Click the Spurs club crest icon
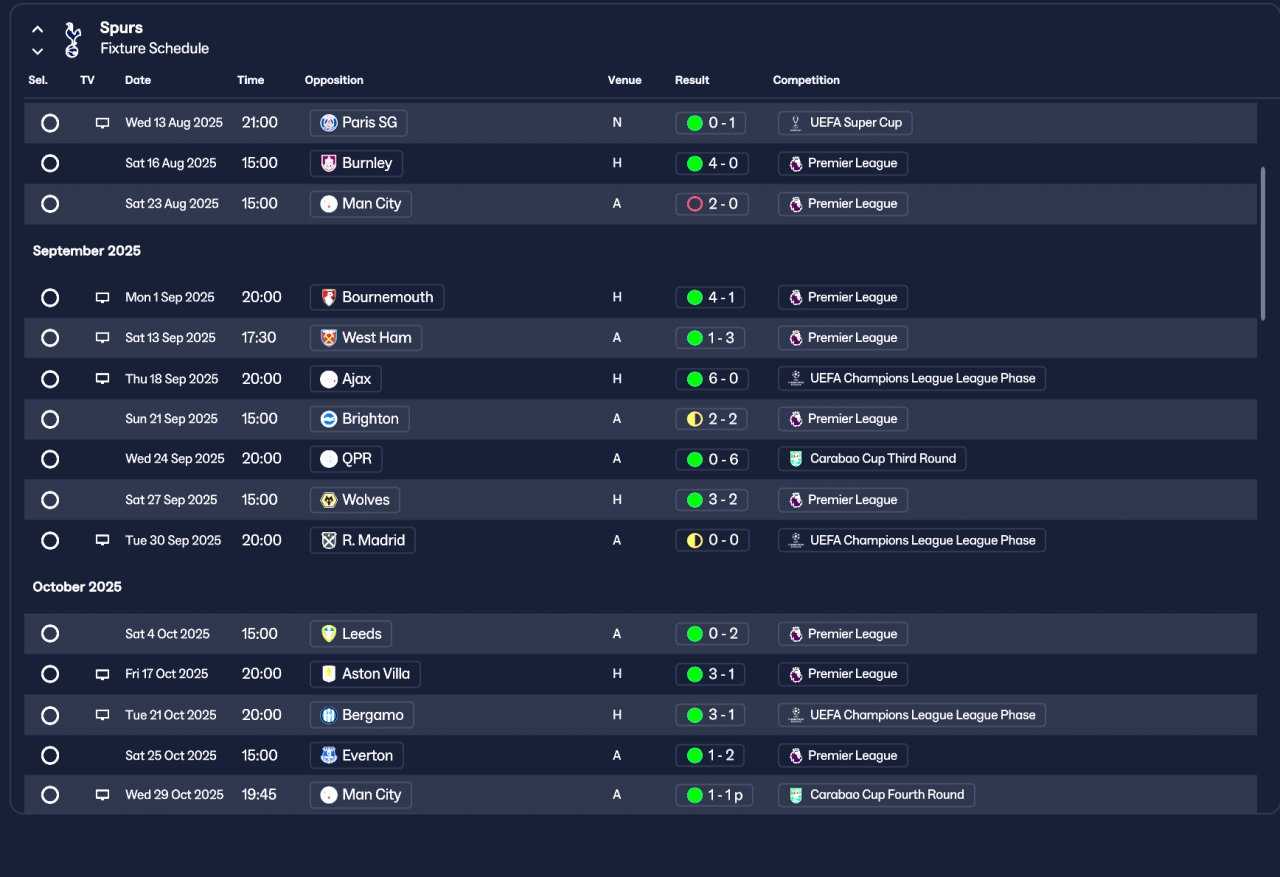The image size is (1280, 877). pyautogui.click(x=71, y=39)
